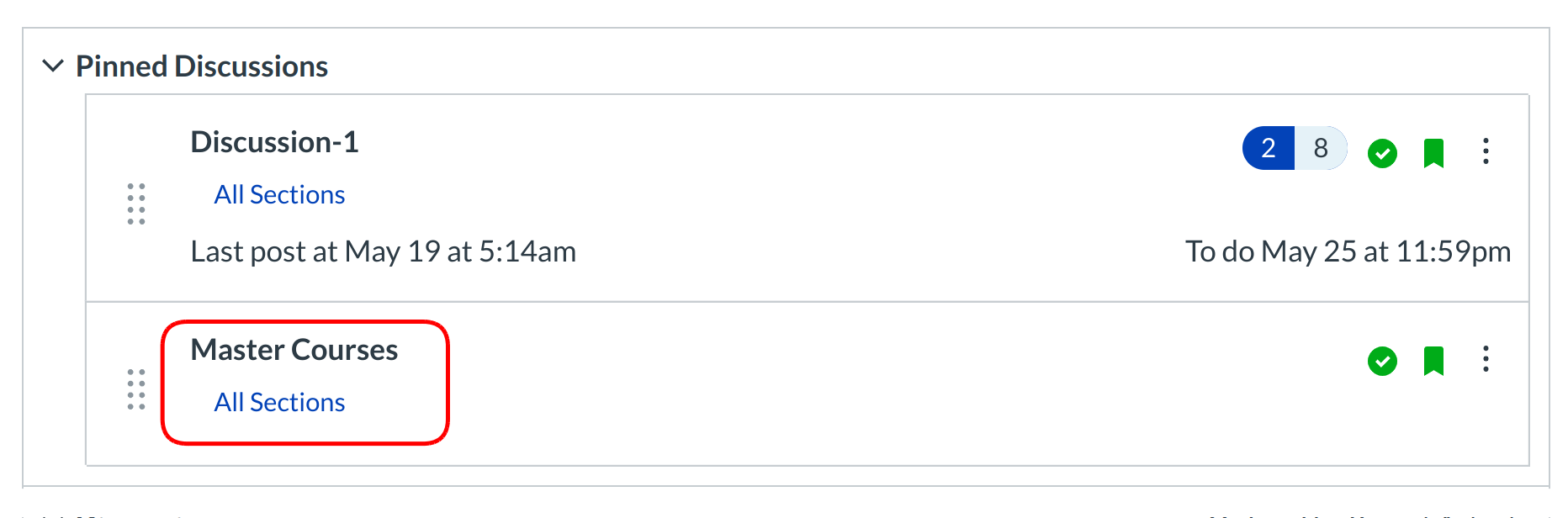Grab the drag handle for Master Courses
The width and height of the screenshot is (1568, 518).
(x=136, y=389)
